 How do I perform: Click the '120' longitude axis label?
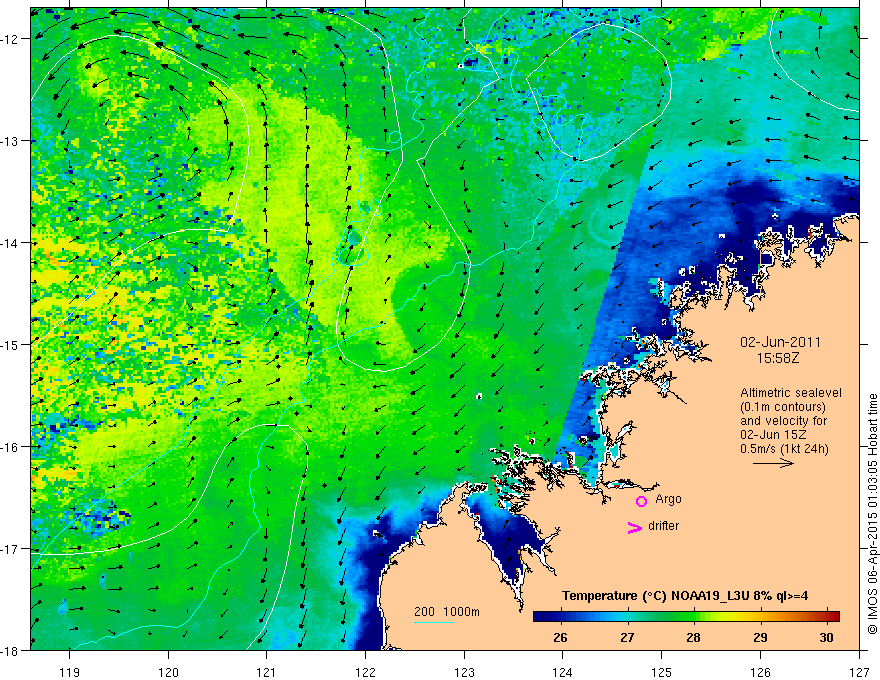168,672
